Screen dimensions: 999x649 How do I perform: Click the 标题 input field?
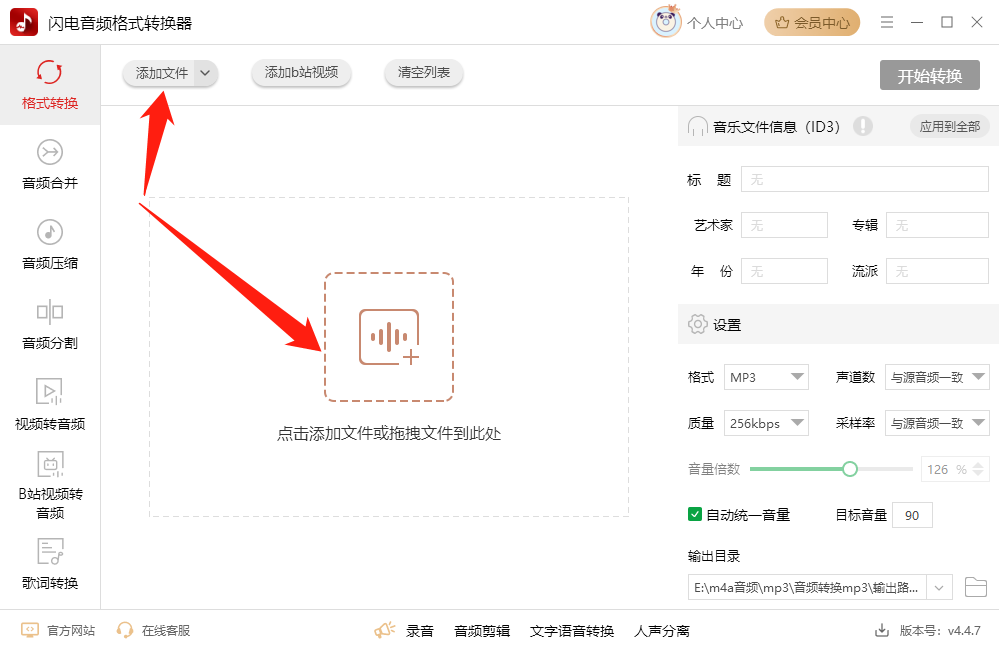865,180
